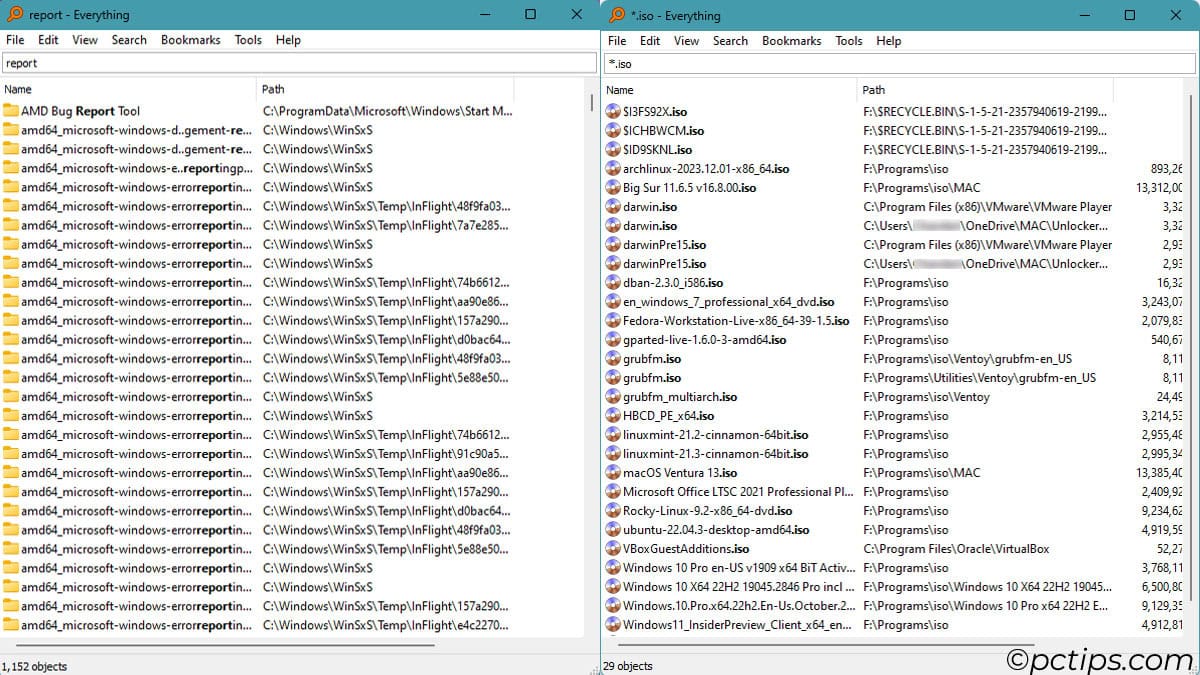Click the folder icon beside an amd64_microsoft-windows entry
1200x675 pixels.
pos(10,130)
